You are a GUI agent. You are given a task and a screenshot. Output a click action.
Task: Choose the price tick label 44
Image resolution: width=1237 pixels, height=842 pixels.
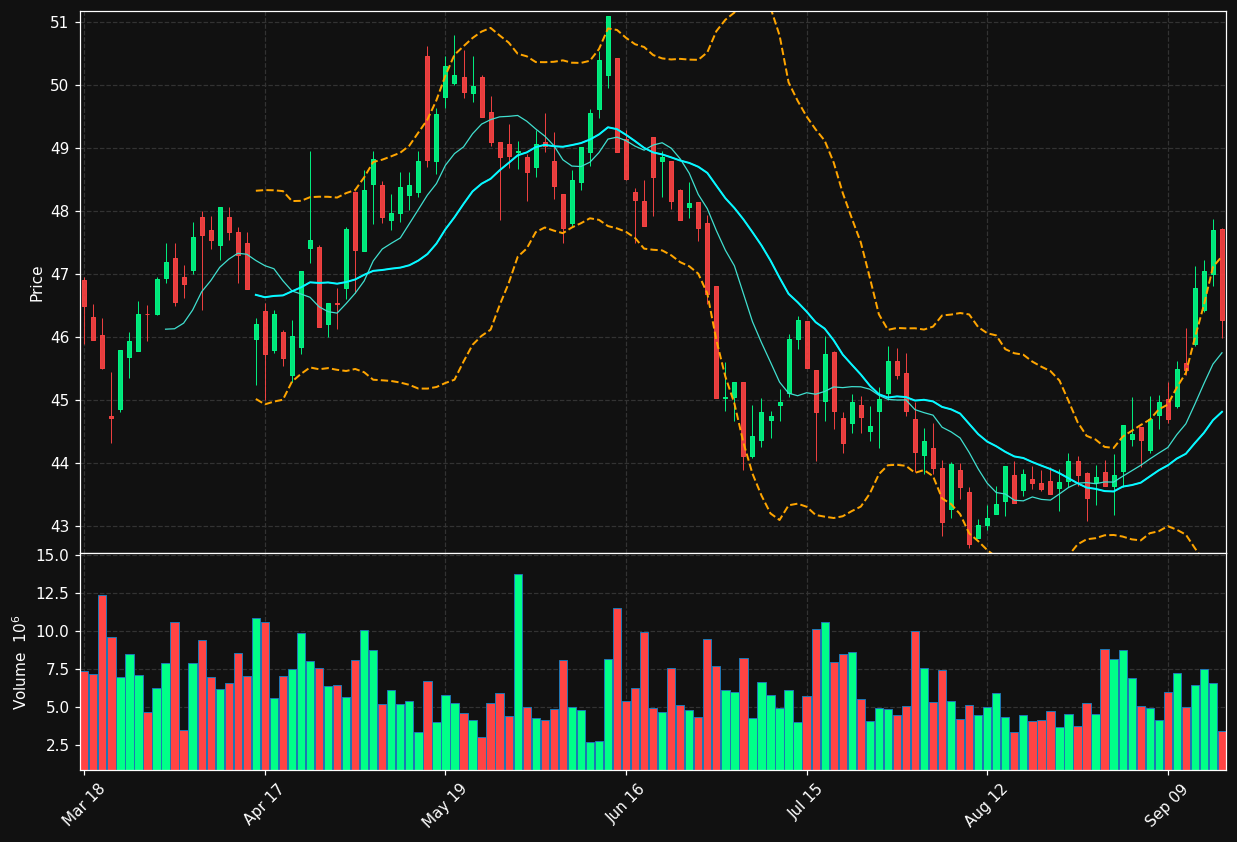(x=59, y=463)
